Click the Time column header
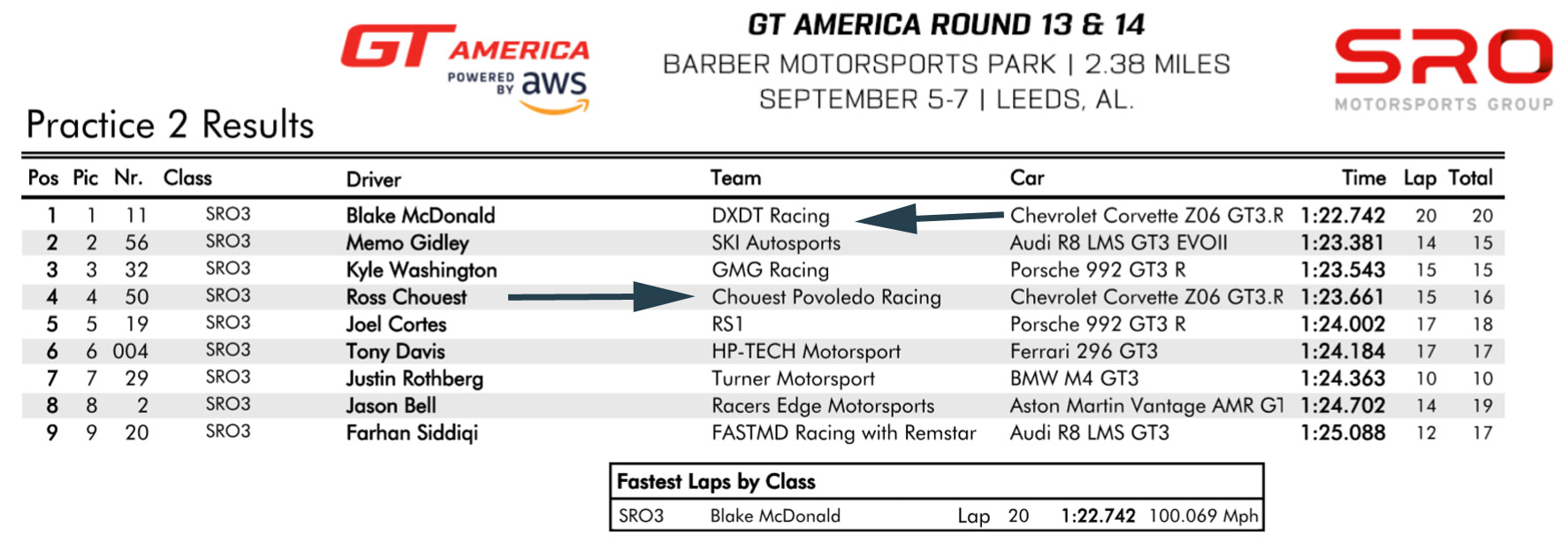1568x550 pixels. (1363, 179)
